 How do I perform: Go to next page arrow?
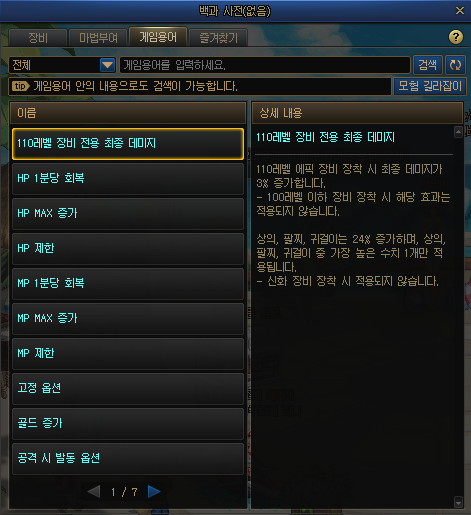point(154,491)
